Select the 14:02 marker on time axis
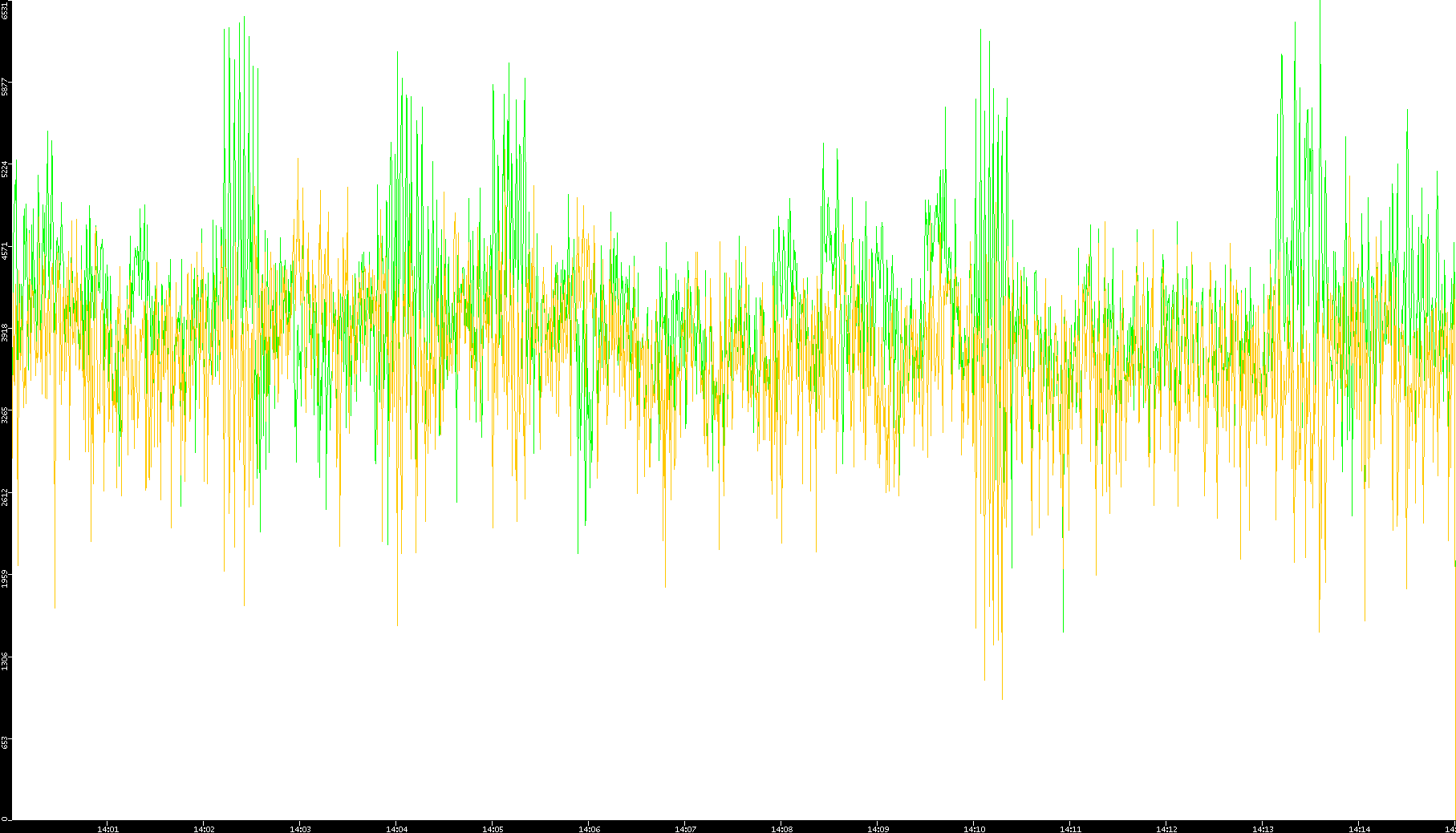 pyautogui.click(x=204, y=829)
